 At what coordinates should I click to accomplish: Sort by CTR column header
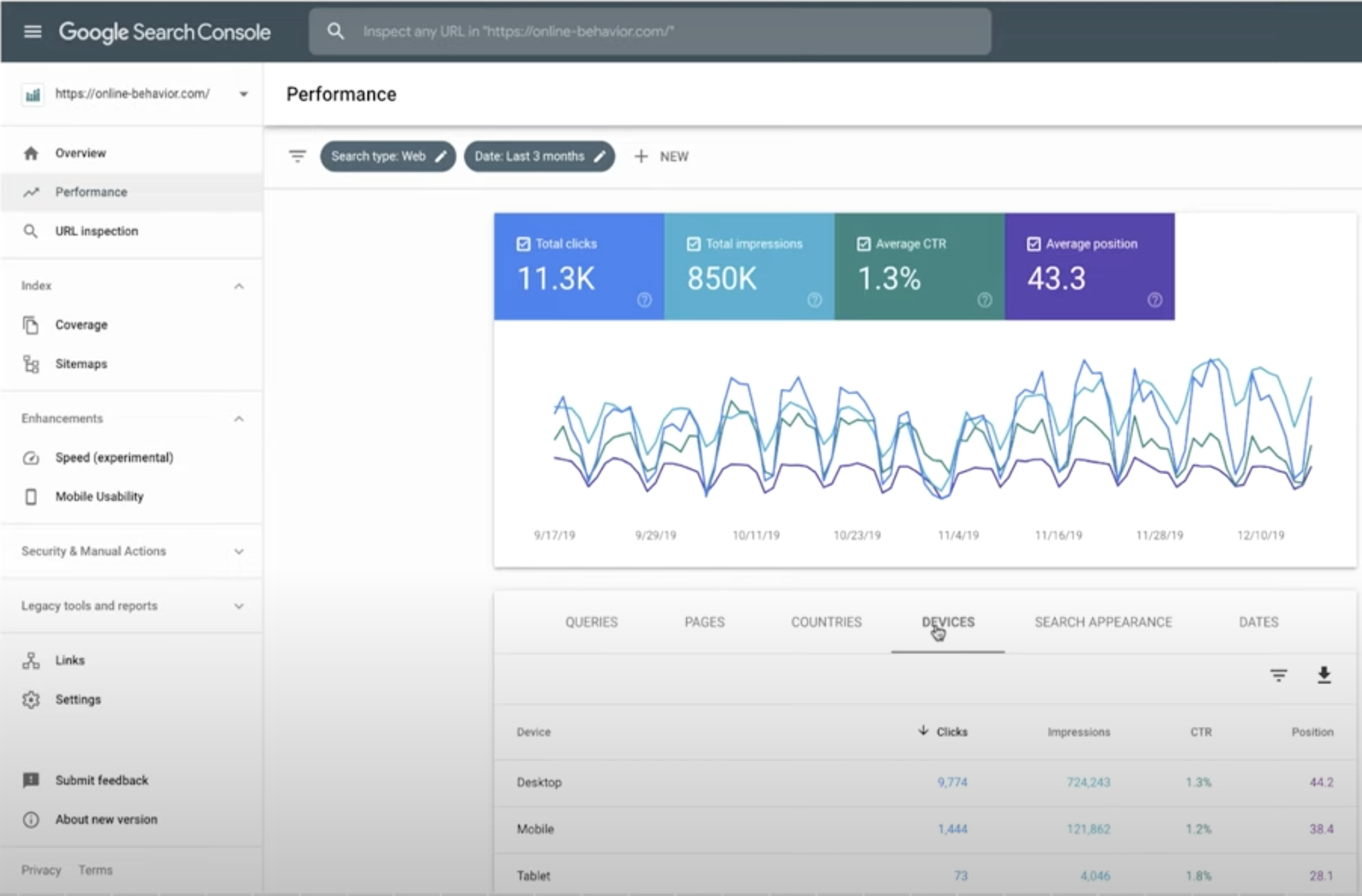(1201, 732)
